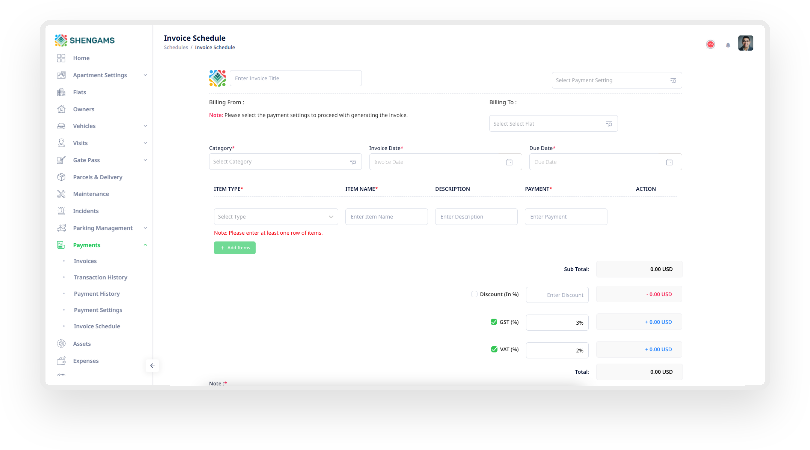Click the VAT percentage input
810x450 pixels.
(557, 350)
